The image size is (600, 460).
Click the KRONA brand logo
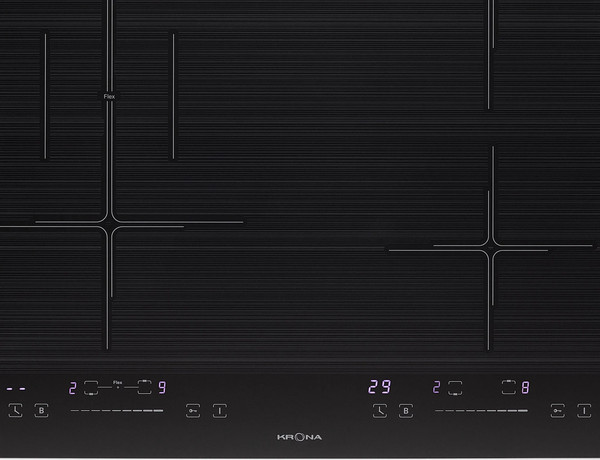click(x=299, y=438)
